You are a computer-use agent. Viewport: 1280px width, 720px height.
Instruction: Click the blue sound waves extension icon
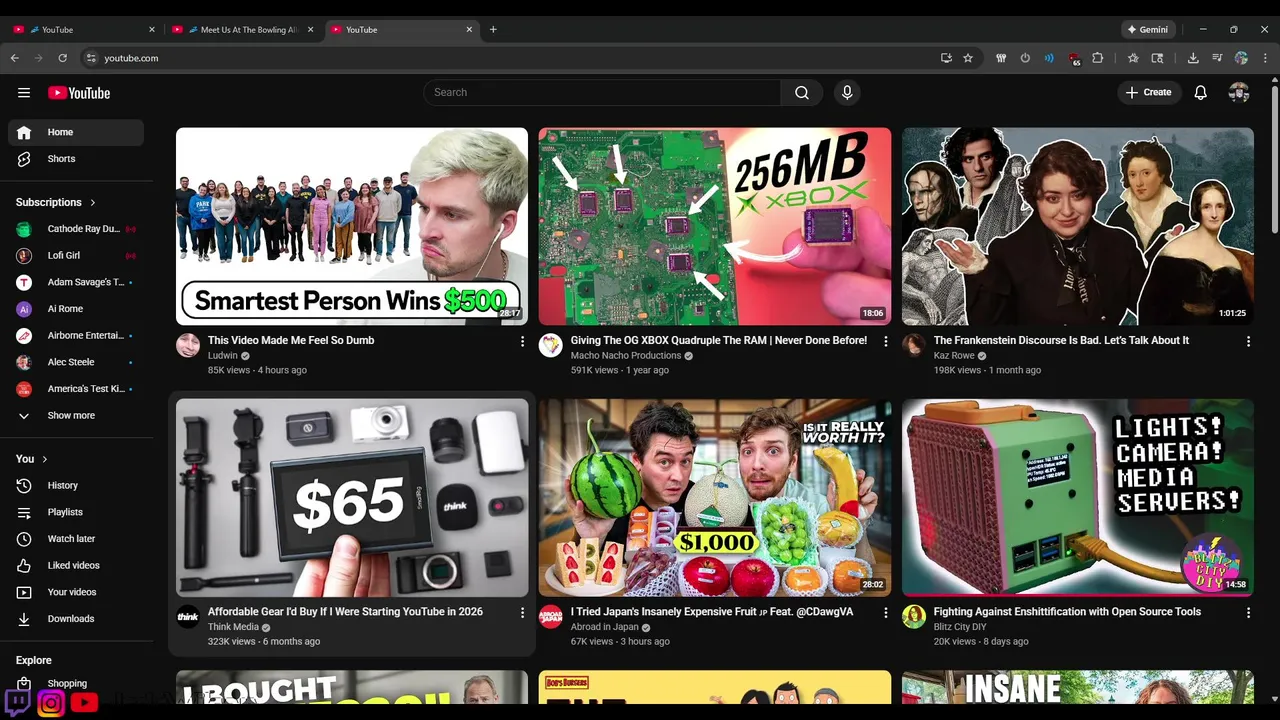1049,58
